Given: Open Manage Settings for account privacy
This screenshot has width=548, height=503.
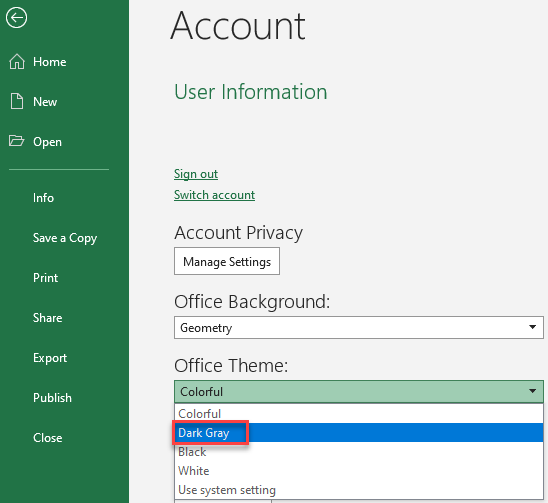Looking at the screenshot, I should point(227,261).
